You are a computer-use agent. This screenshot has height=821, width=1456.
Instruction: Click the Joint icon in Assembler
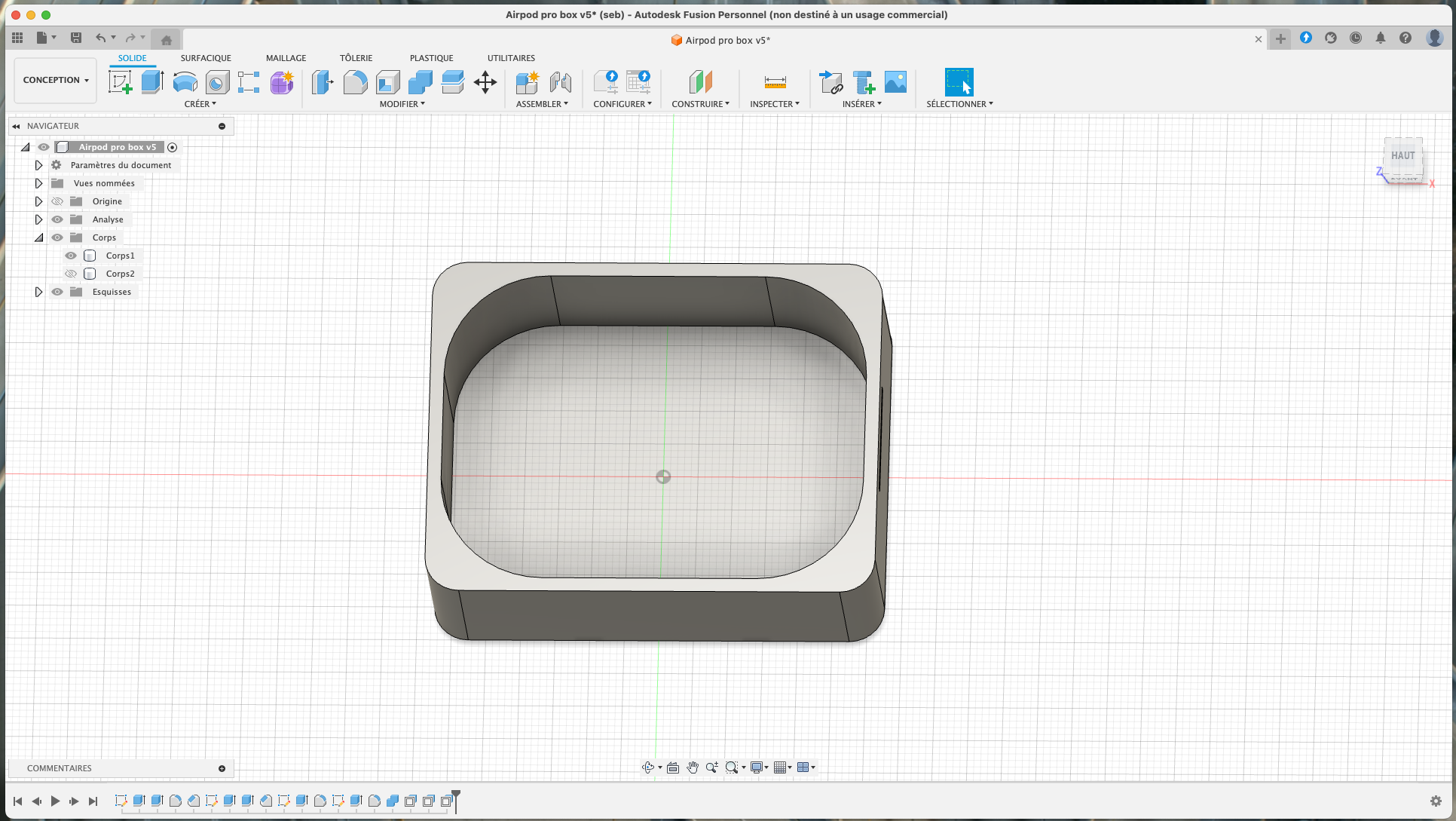(x=560, y=82)
